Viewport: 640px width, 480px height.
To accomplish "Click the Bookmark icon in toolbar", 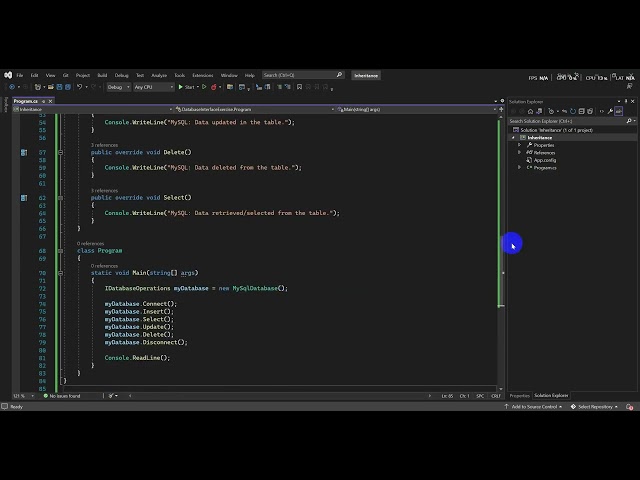I will coord(299,87).
